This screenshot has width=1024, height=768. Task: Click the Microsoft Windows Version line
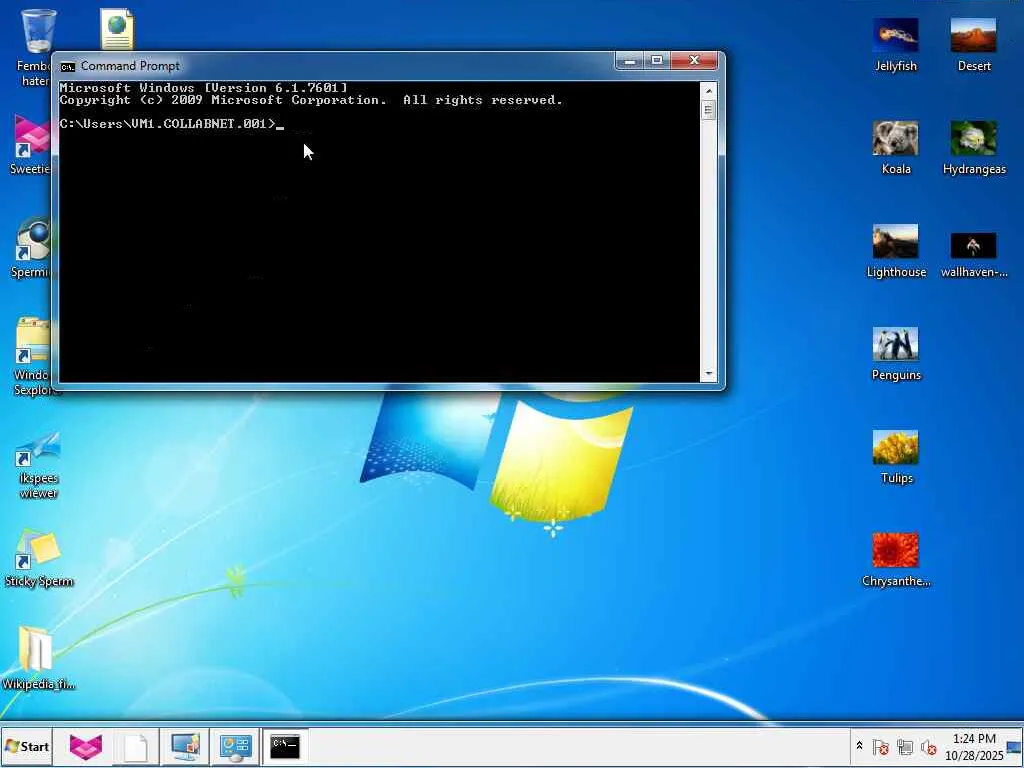click(203, 88)
